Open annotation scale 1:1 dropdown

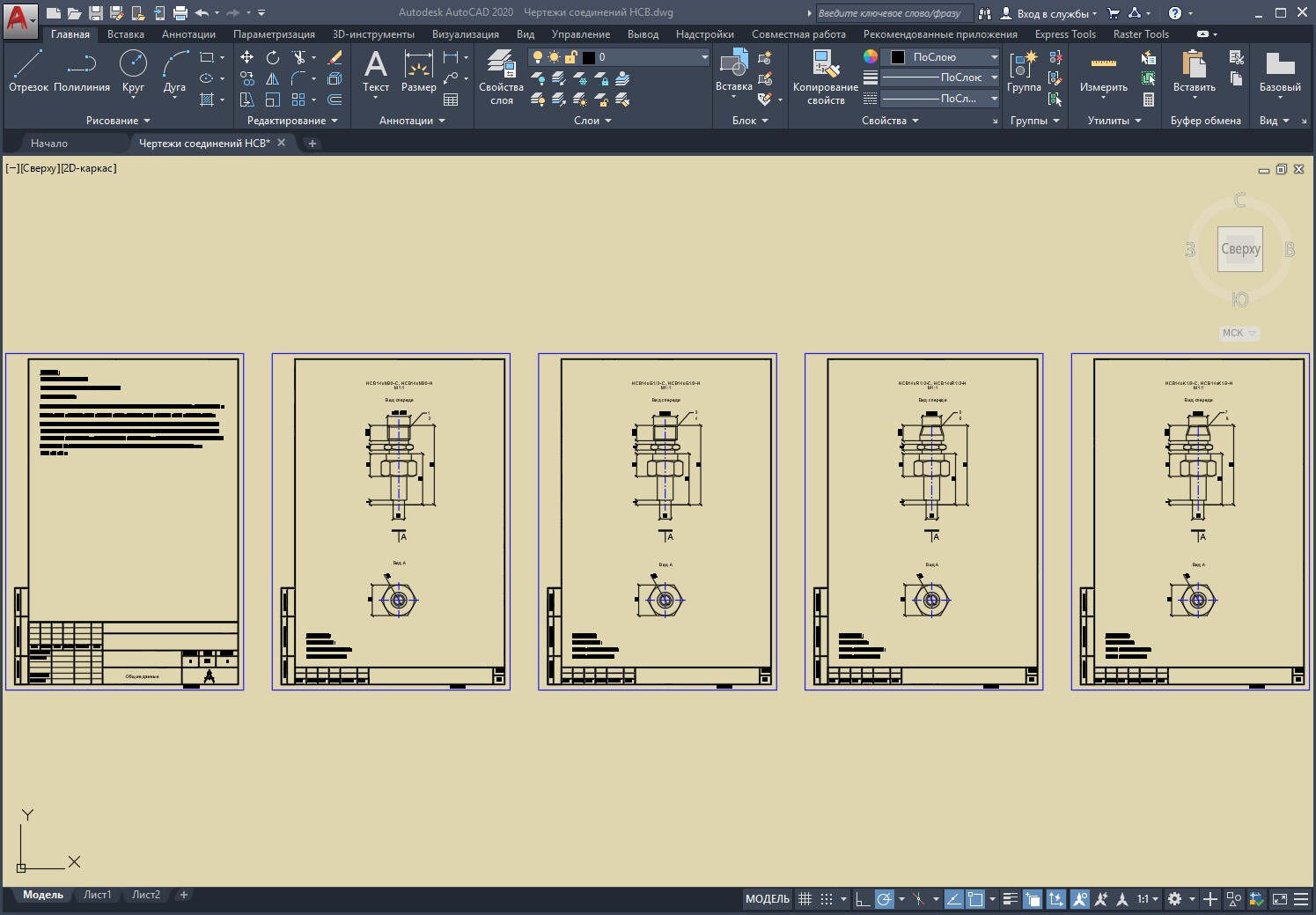[1147, 899]
